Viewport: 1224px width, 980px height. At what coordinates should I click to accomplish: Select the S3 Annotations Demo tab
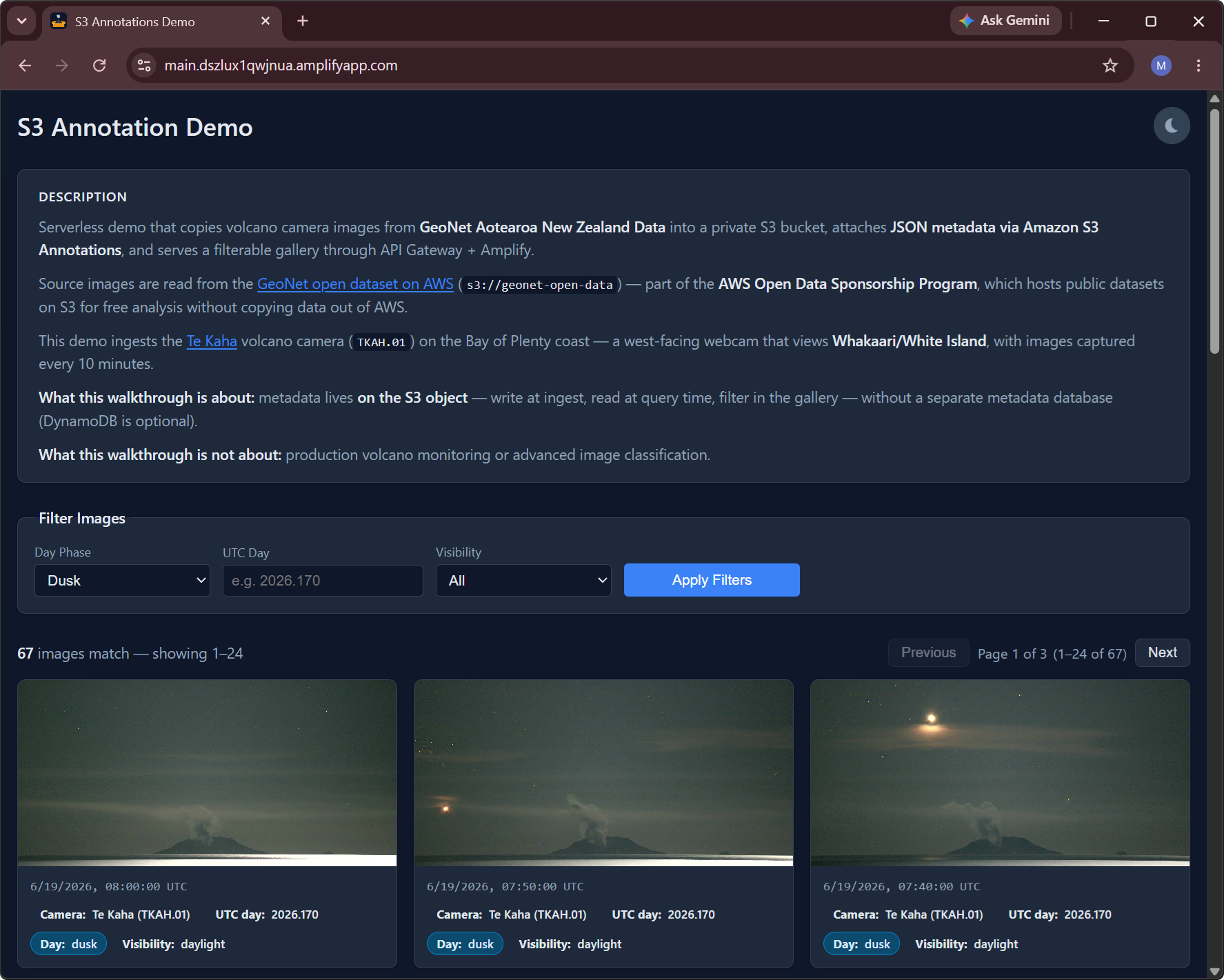point(162,21)
